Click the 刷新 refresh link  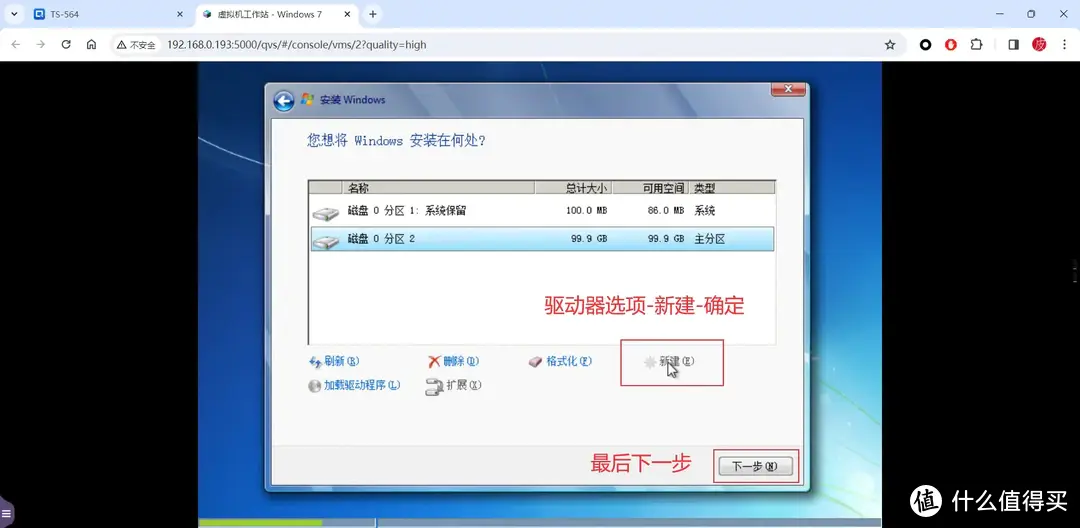[334, 361]
